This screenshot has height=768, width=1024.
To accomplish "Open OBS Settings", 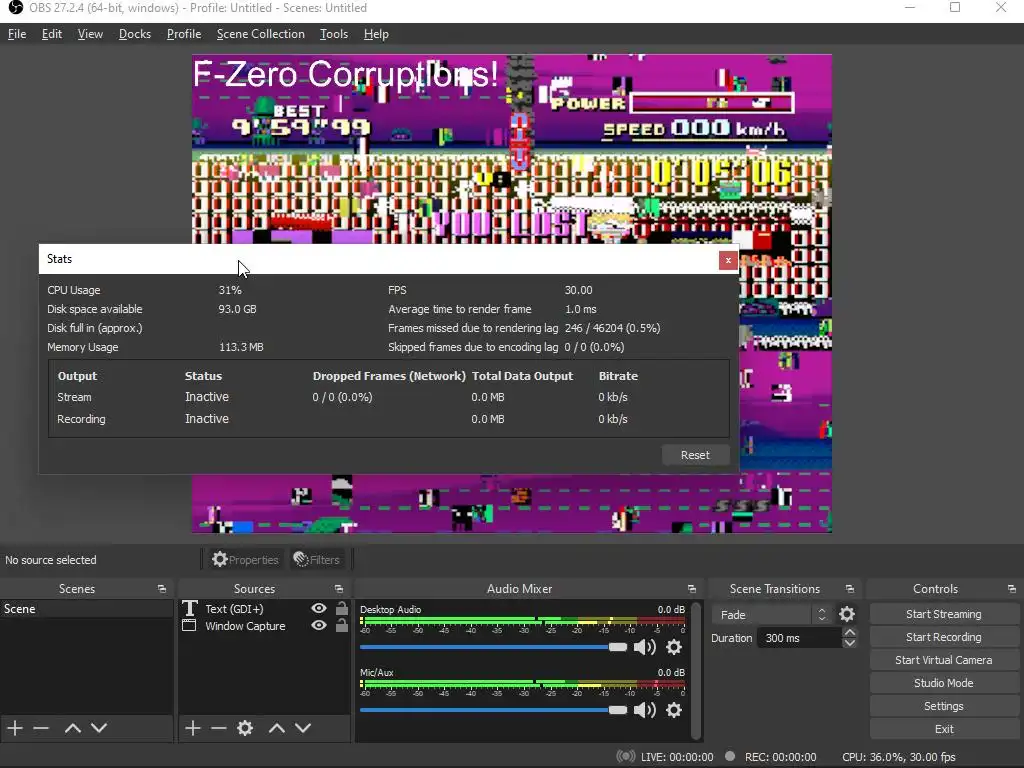I will [x=944, y=706].
